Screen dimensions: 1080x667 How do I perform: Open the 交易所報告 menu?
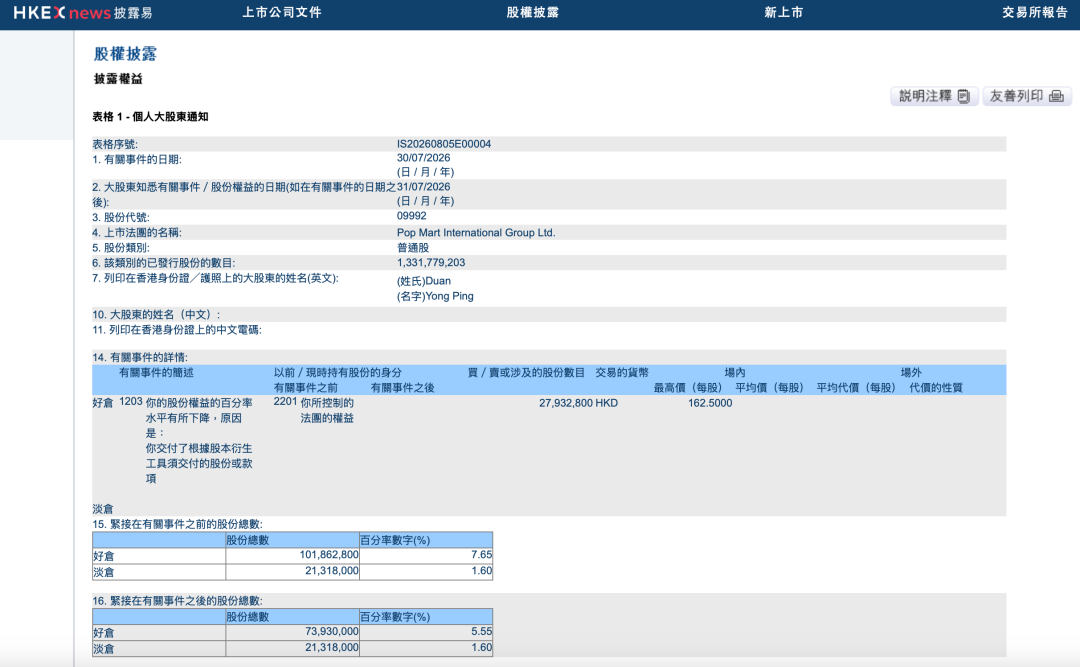[1035, 12]
